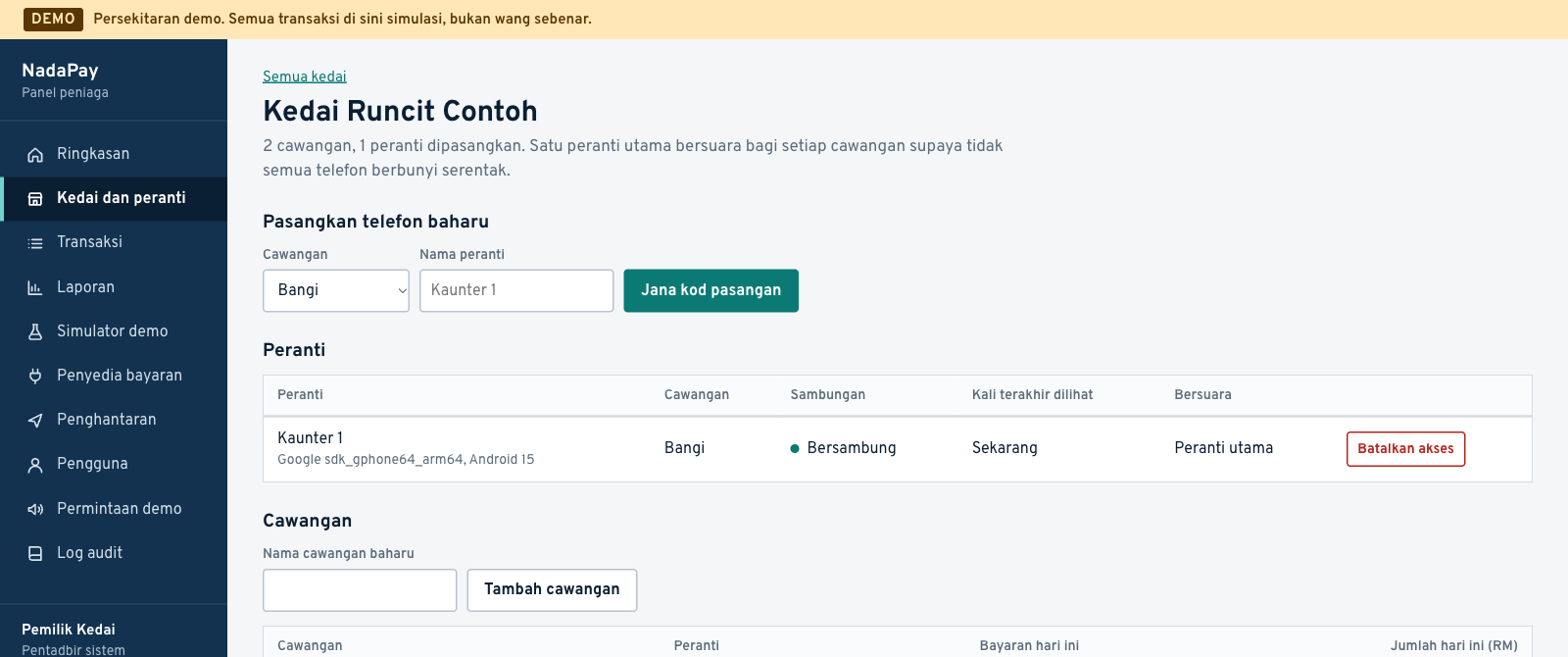The width and height of the screenshot is (1568, 657).
Task: Click the Kaunter 1 device name
Action: (310, 438)
